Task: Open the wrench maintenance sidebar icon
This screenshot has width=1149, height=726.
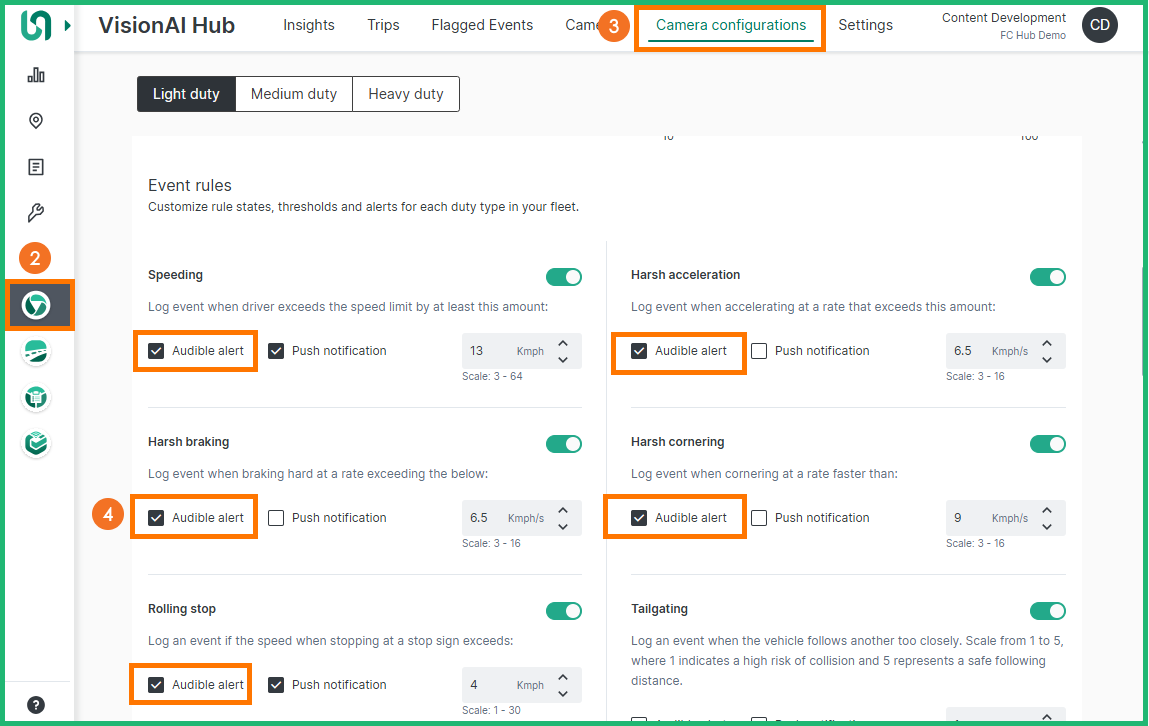Action: [x=36, y=213]
